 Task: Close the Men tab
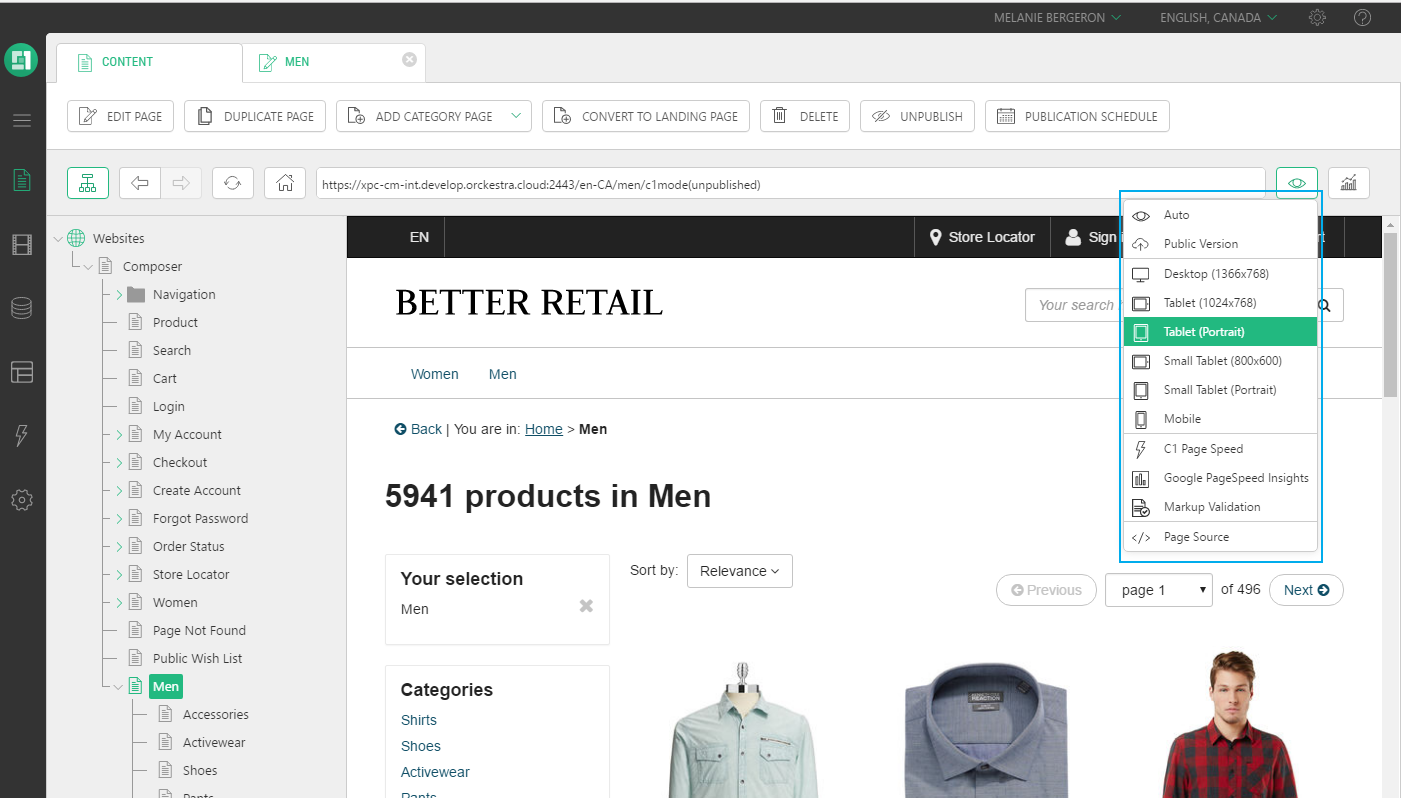tap(409, 60)
